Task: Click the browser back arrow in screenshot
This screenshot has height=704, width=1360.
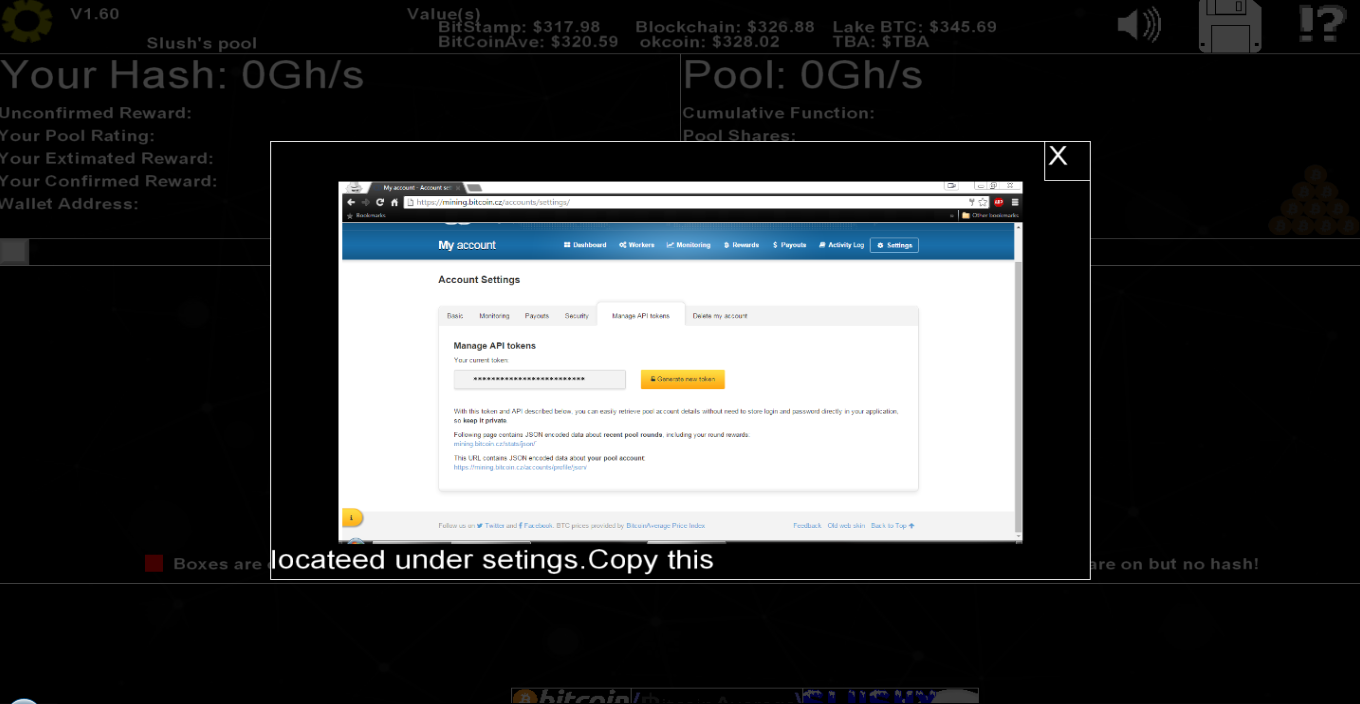Action: coord(351,202)
